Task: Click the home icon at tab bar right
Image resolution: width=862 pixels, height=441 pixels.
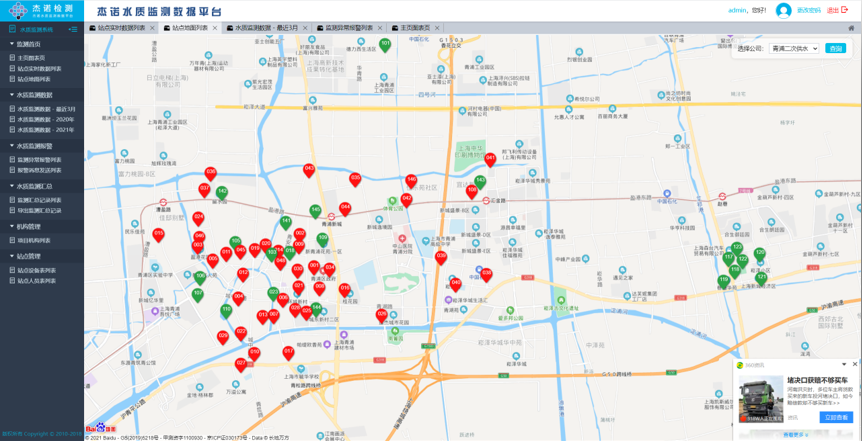Action: [x=851, y=28]
